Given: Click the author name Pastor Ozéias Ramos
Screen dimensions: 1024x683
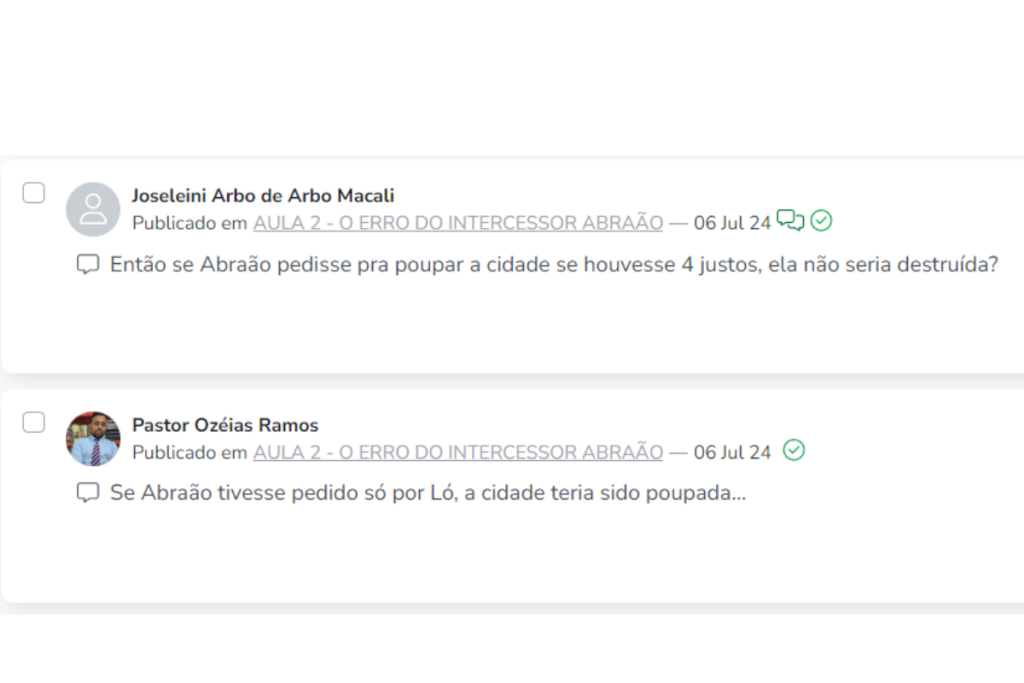Looking at the screenshot, I should pos(225,425).
